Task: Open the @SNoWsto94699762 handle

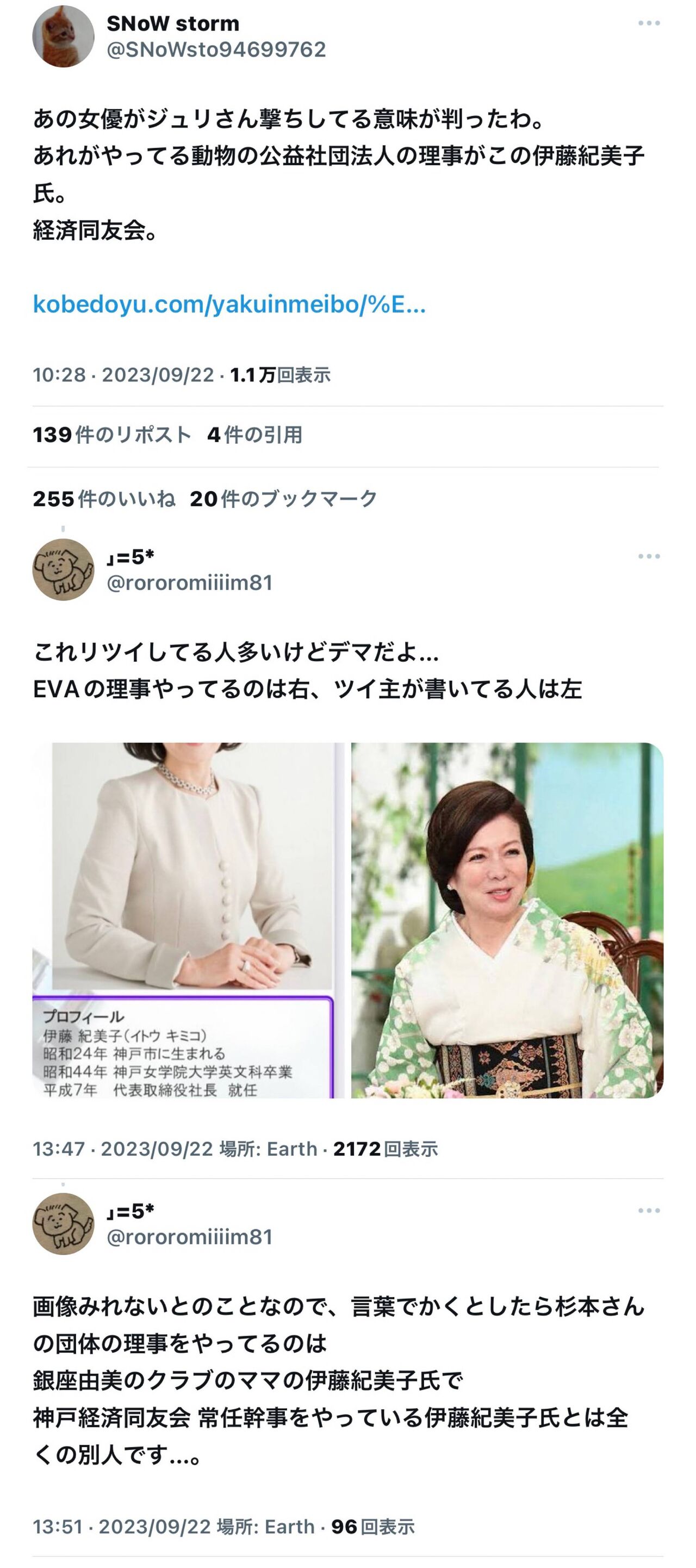Action: pos(216,49)
